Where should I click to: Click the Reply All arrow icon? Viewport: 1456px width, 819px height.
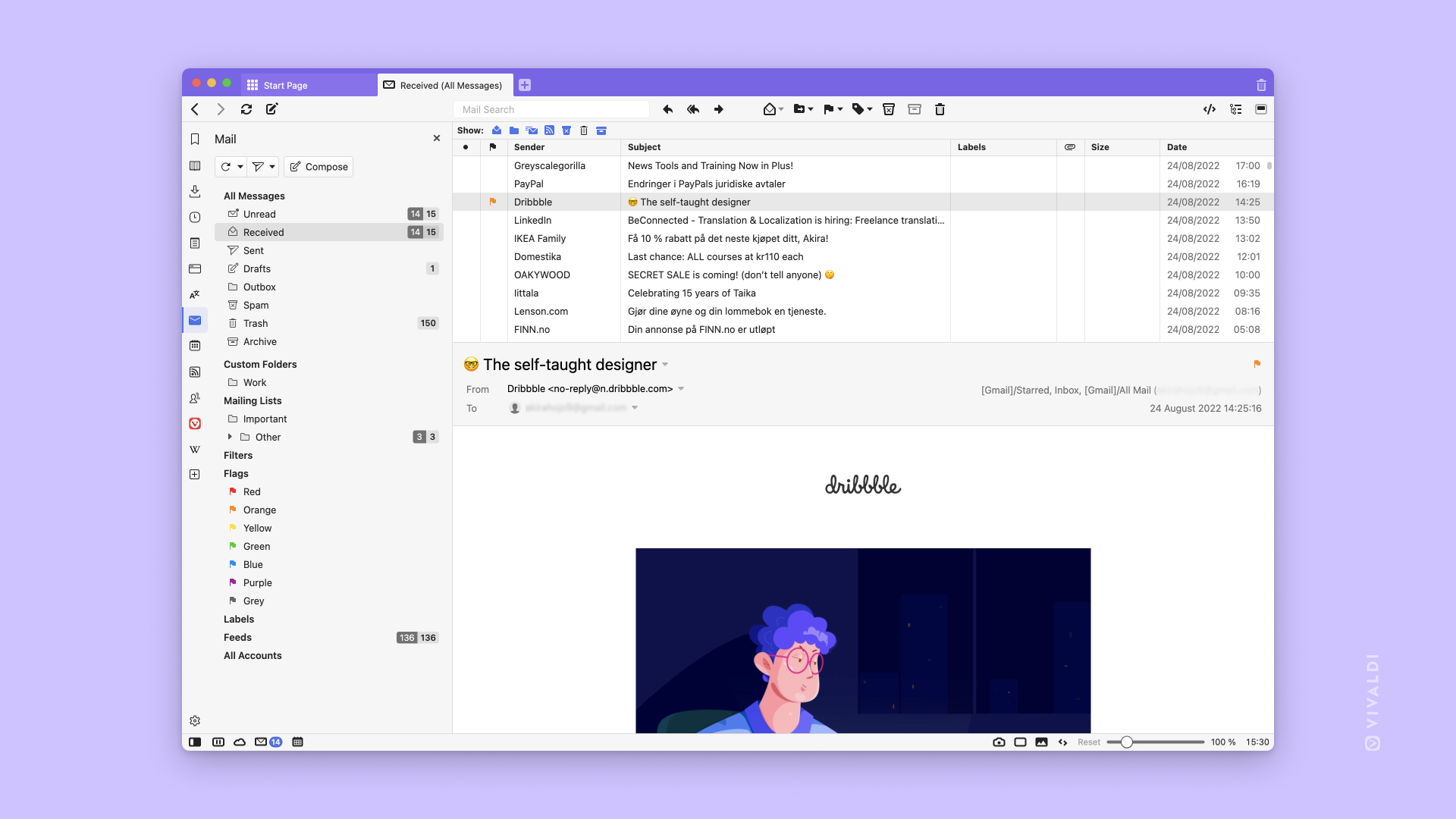click(x=693, y=109)
